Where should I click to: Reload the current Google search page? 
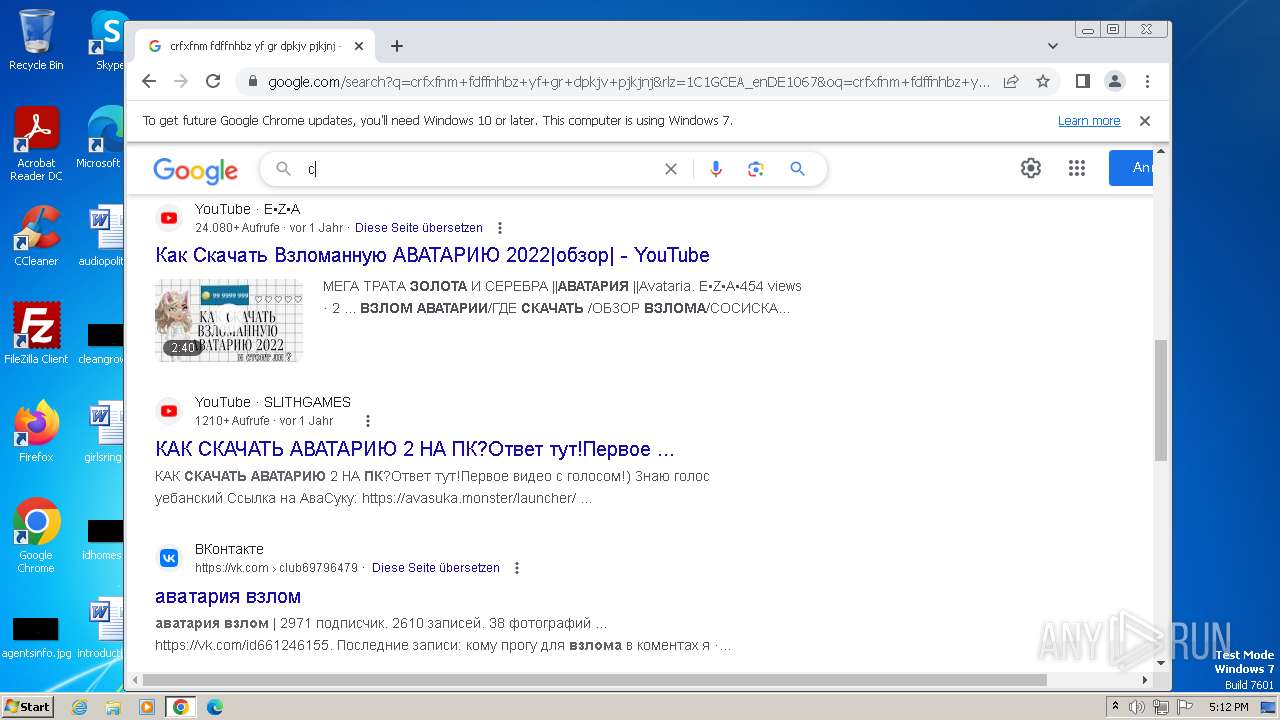pyautogui.click(x=213, y=81)
